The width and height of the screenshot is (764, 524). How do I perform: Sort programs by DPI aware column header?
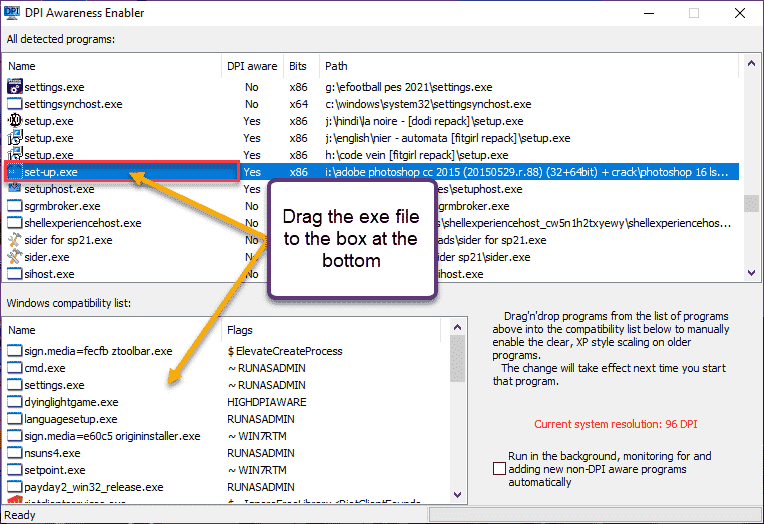252,66
